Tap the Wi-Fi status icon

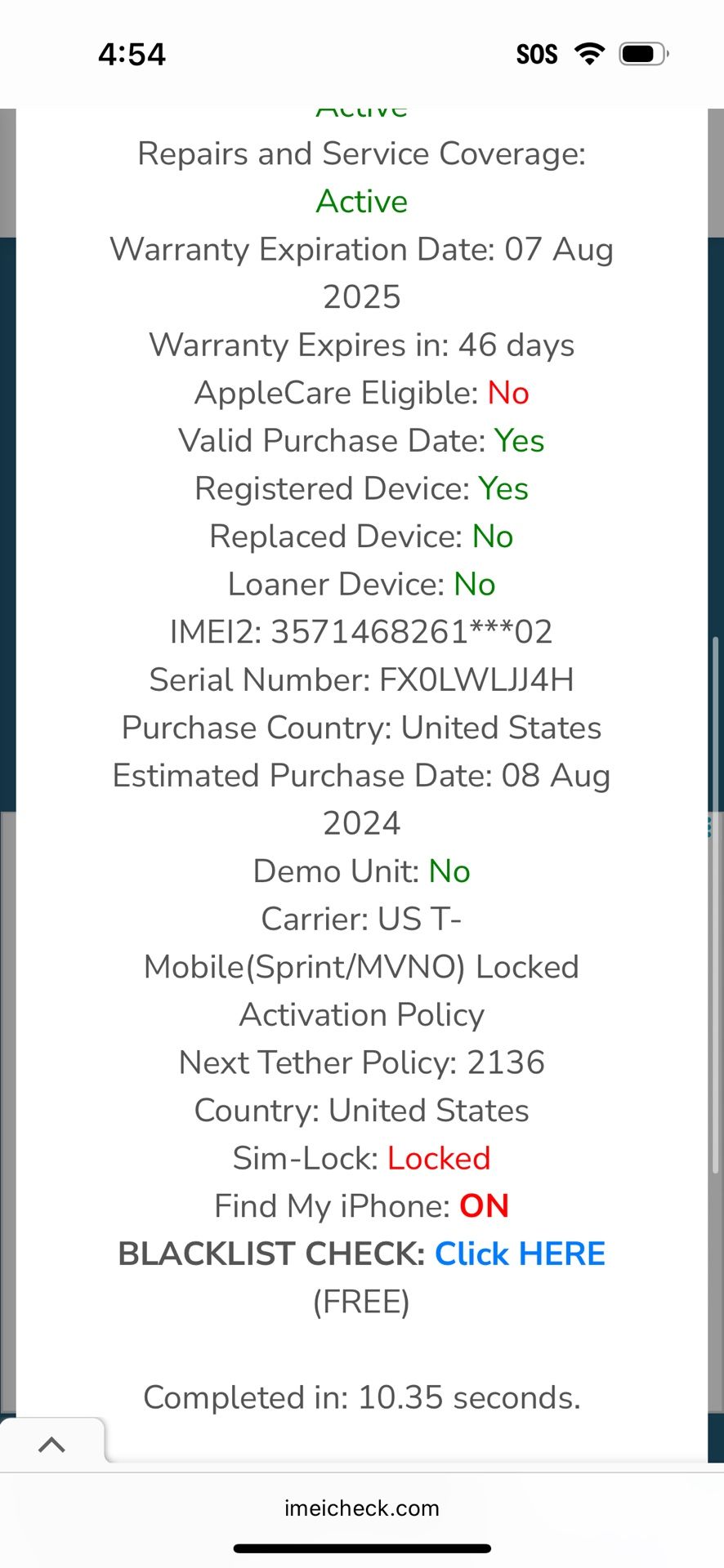(589, 54)
